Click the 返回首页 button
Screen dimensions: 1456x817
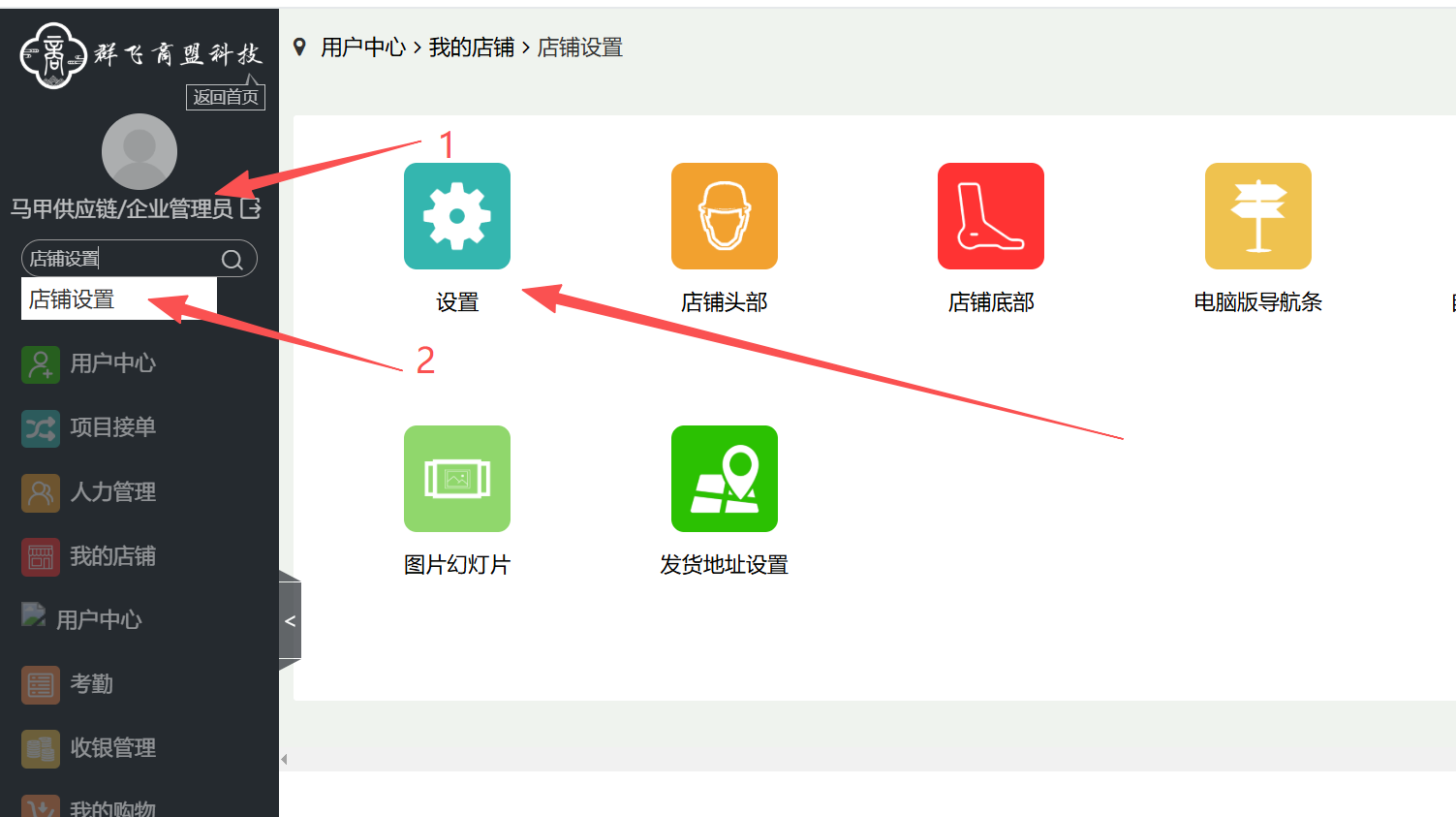tap(226, 97)
